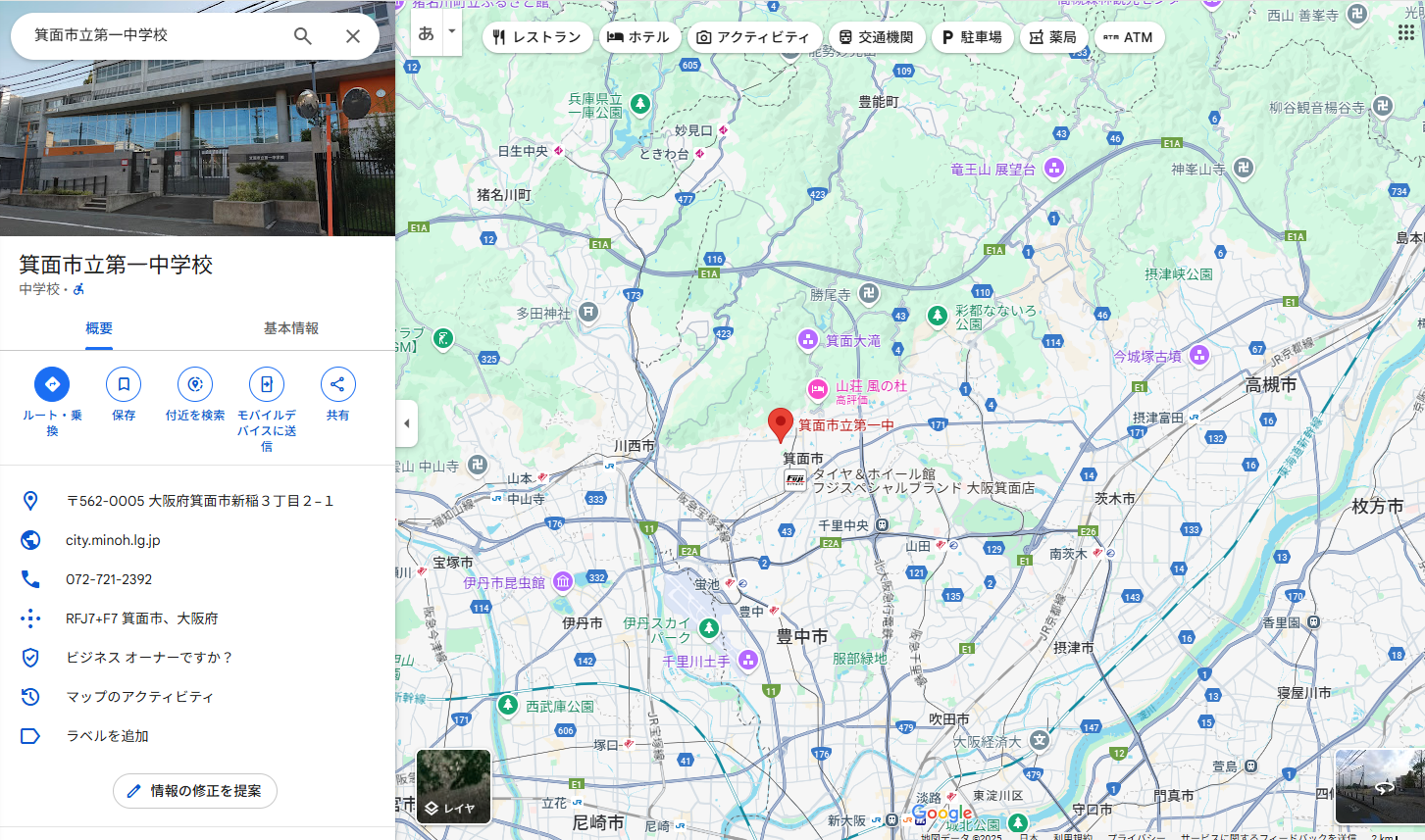Copy the plus code RFJ7+F7 箕面市、大阪府

tap(142, 618)
